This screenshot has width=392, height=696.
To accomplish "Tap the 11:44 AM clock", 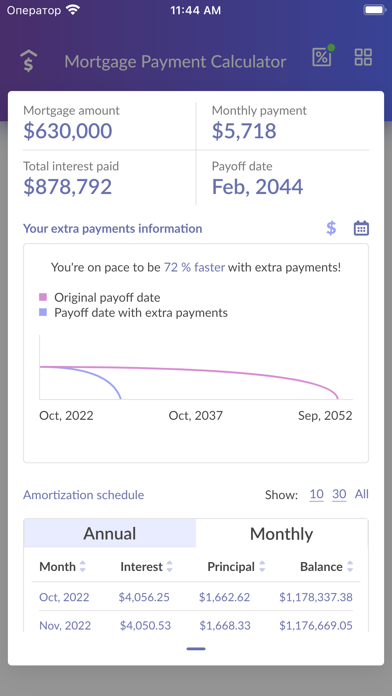I will pos(196,10).
